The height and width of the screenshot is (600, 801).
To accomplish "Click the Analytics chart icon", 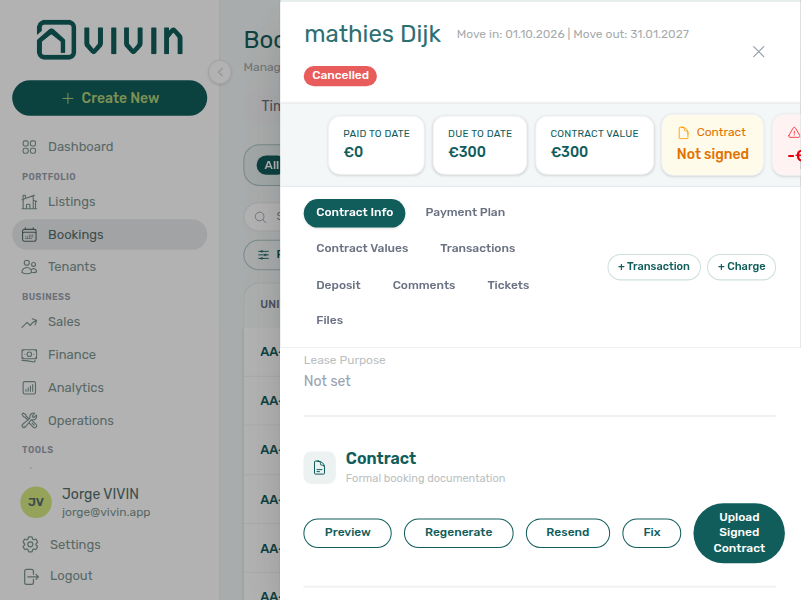I will 29,388.
